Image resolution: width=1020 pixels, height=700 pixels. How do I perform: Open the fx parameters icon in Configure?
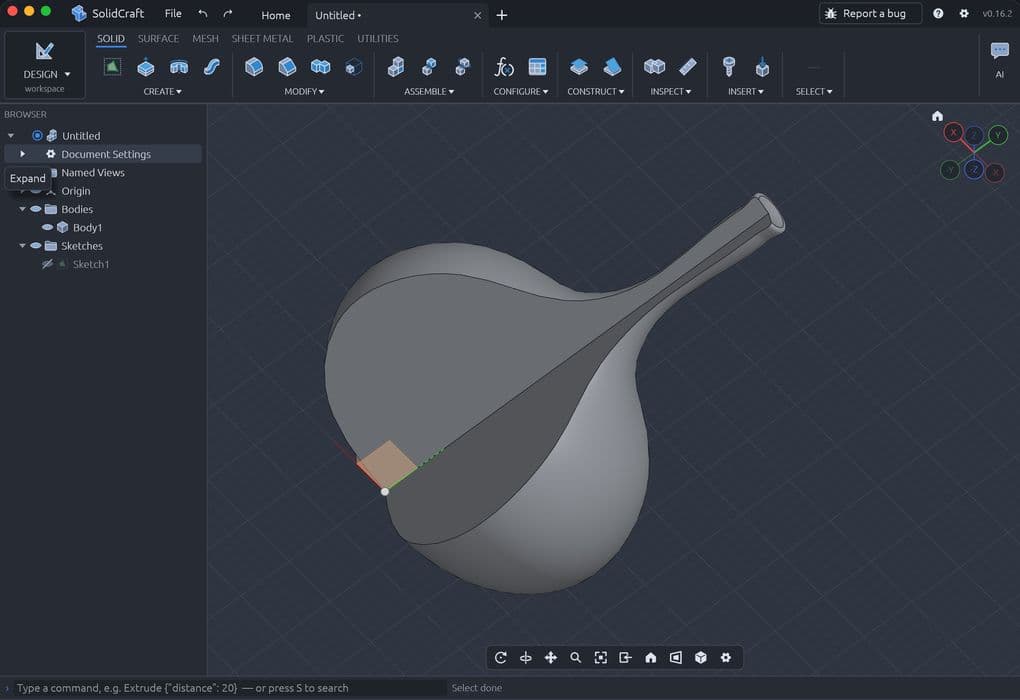click(504, 66)
